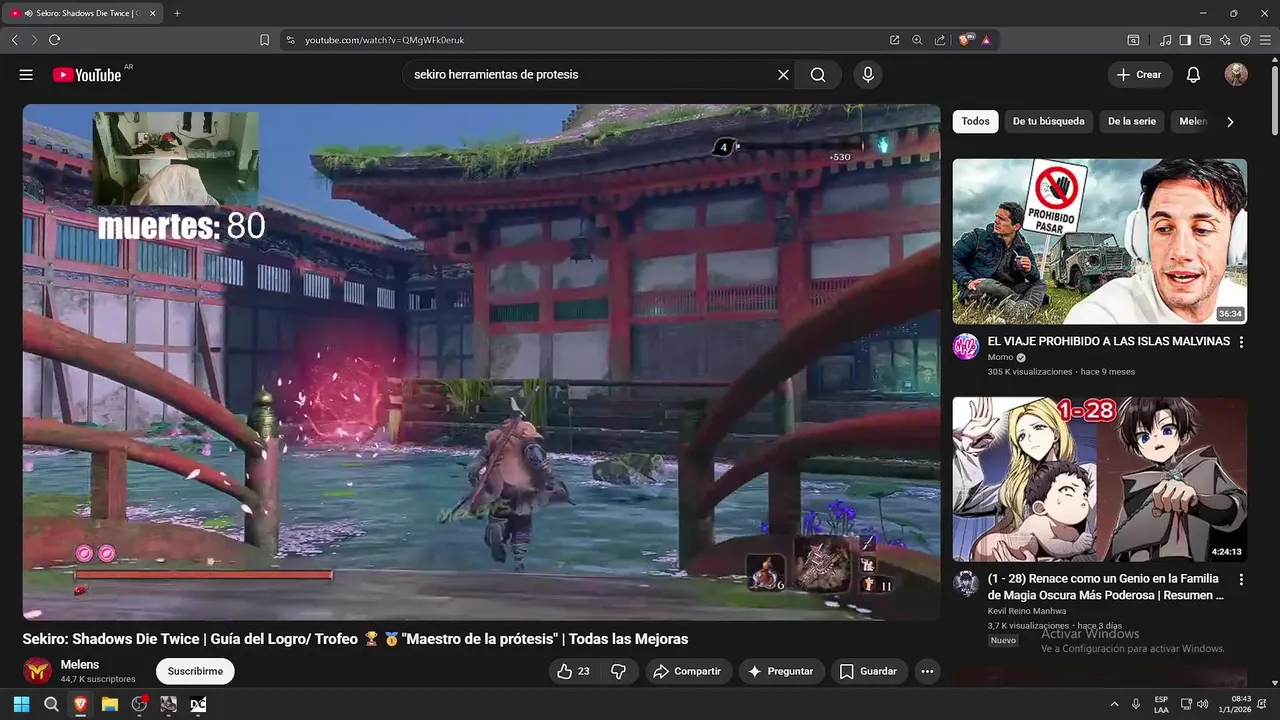The image size is (1280, 720).
Task: Open Brave VPN shield icon
Action: pos(1245,40)
